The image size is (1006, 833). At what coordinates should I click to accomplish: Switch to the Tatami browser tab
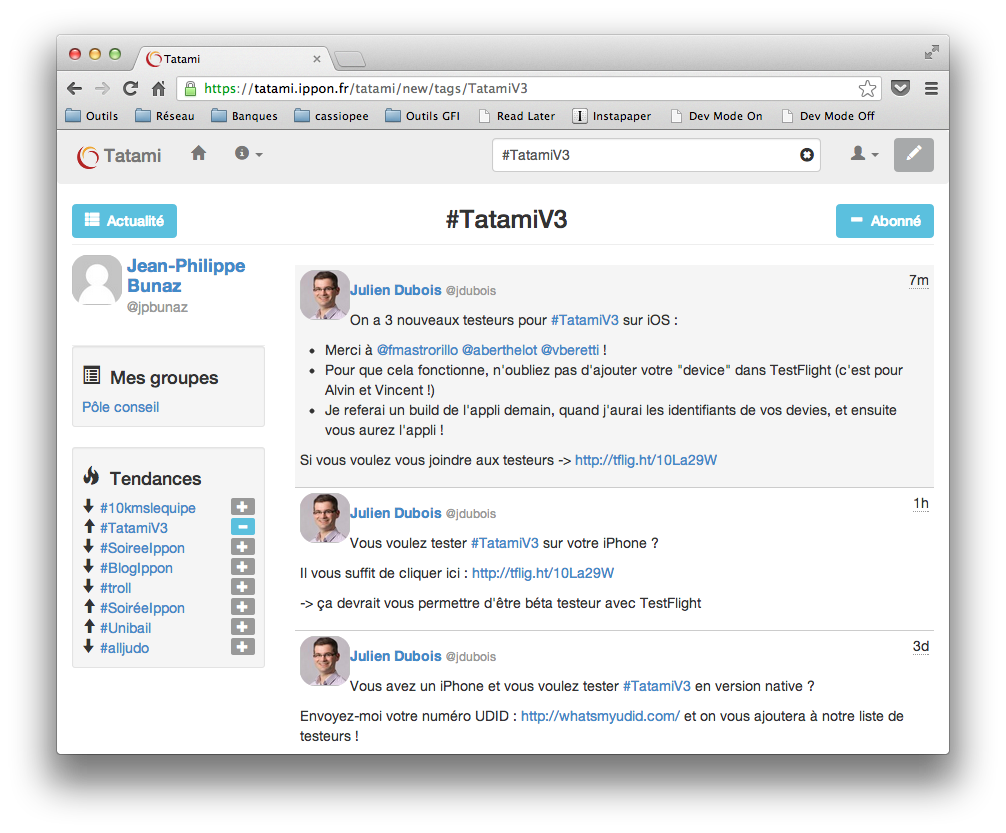tap(230, 59)
